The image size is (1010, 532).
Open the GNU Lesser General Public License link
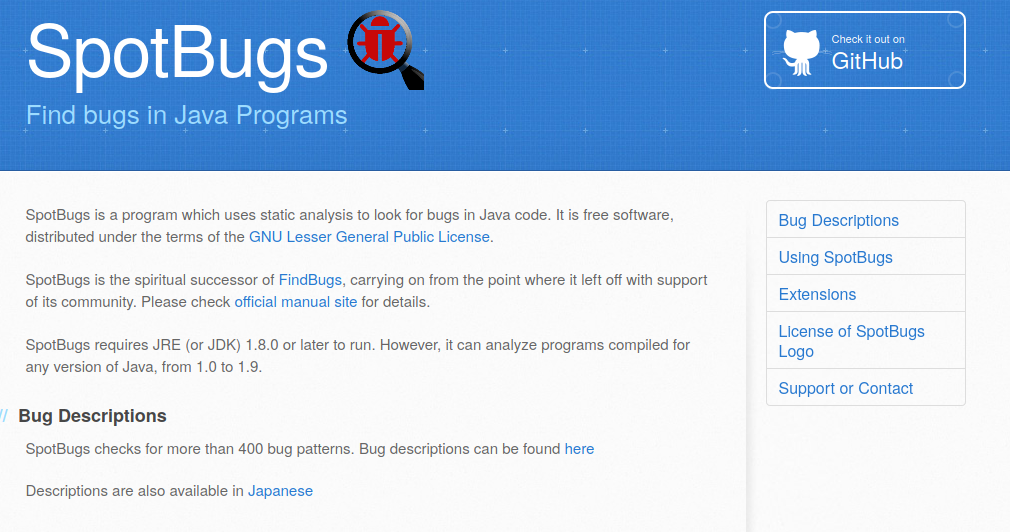click(x=369, y=237)
